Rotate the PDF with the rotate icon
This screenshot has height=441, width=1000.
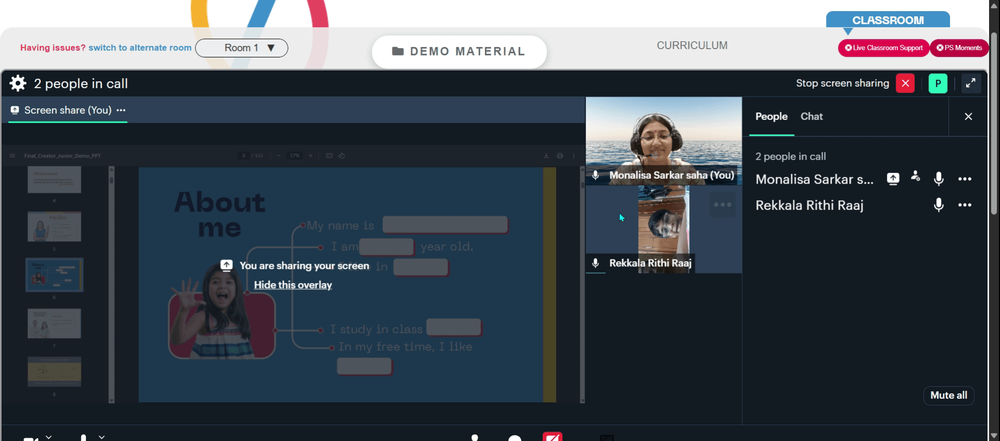(342, 156)
